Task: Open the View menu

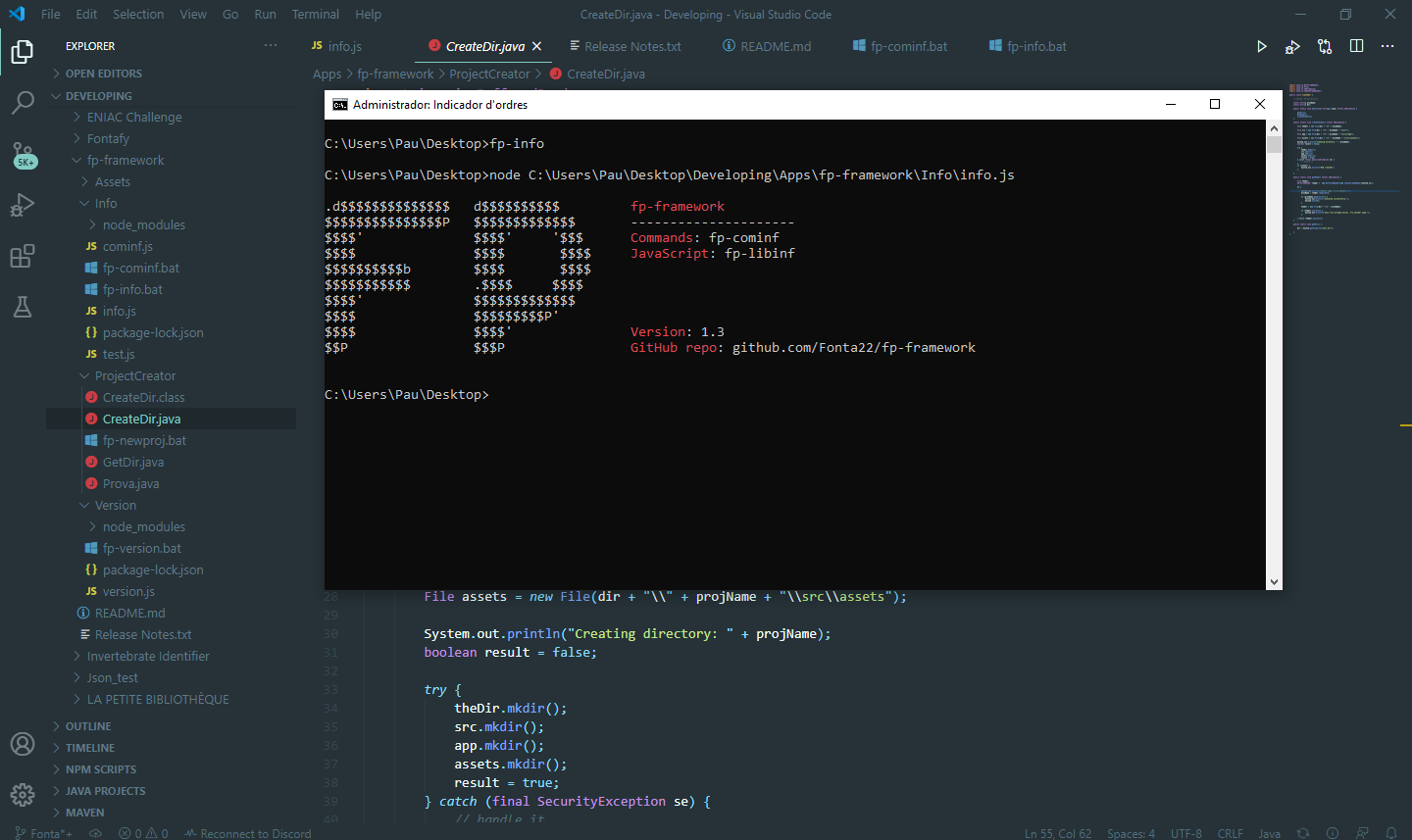Action: (193, 14)
